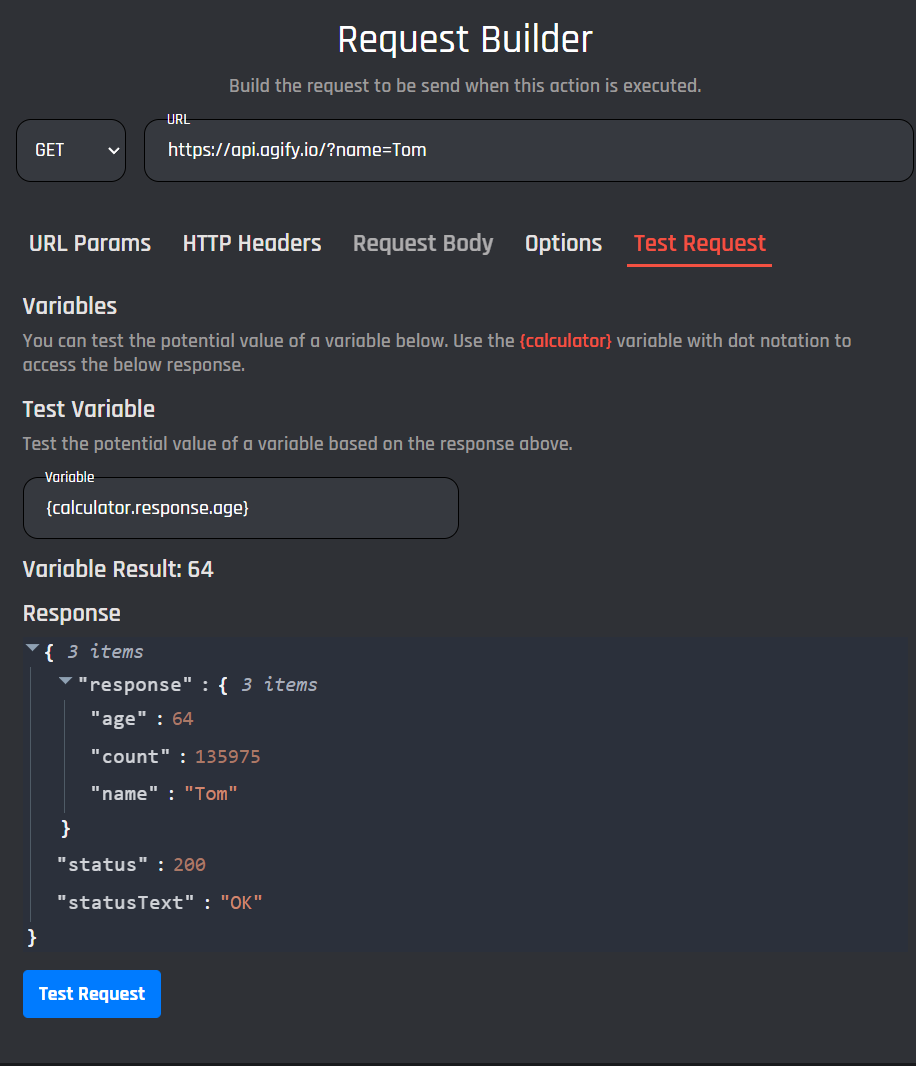Click the count value 135975
The height and width of the screenshot is (1066, 916).
[227, 757]
